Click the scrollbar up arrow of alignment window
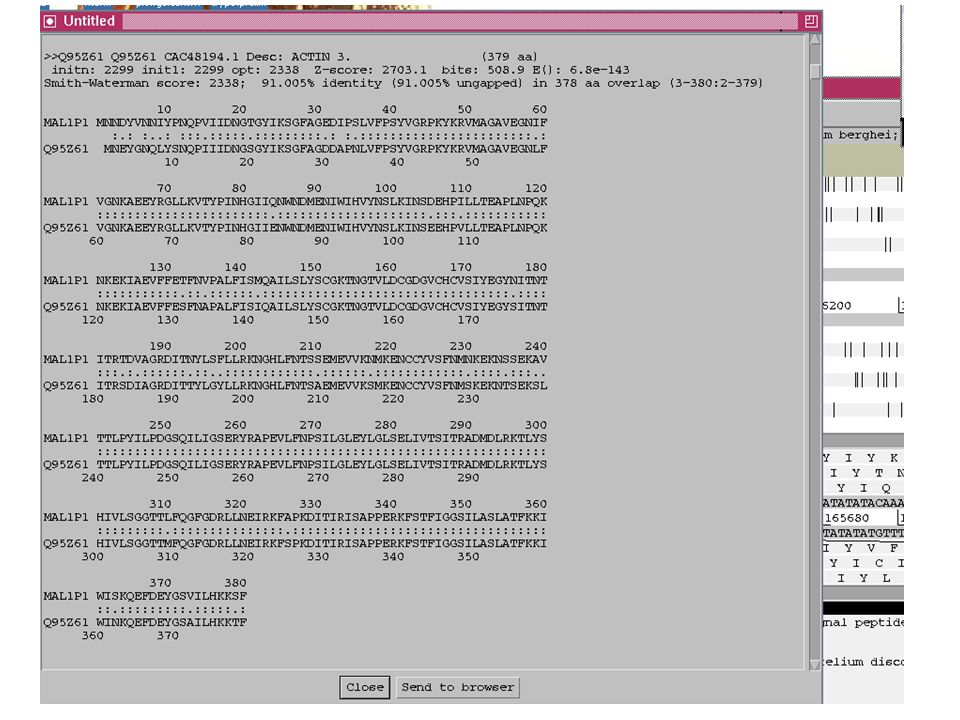The height and width of the screenshot is (720, 960). click(815, 39)
